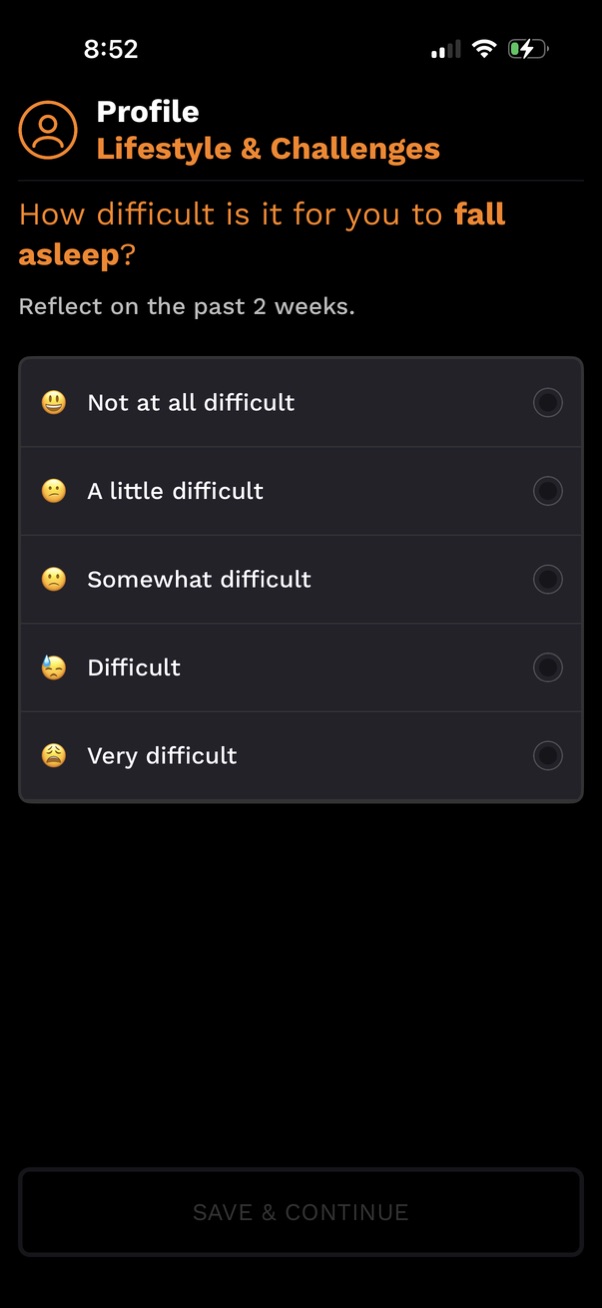Click the Profile header text
This screenshot has width=602, height=1308.
click(147, 111)
